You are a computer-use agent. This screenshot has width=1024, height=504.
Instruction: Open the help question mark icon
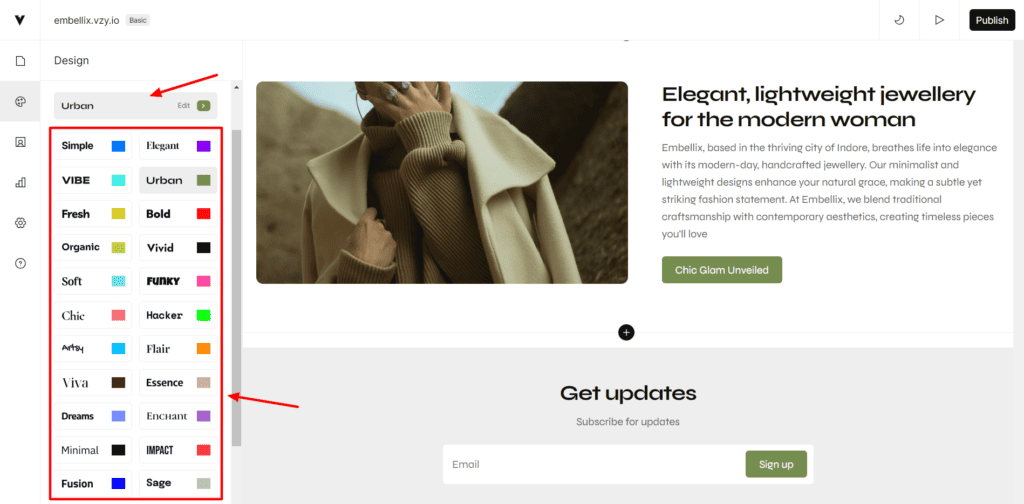(20, 264)
